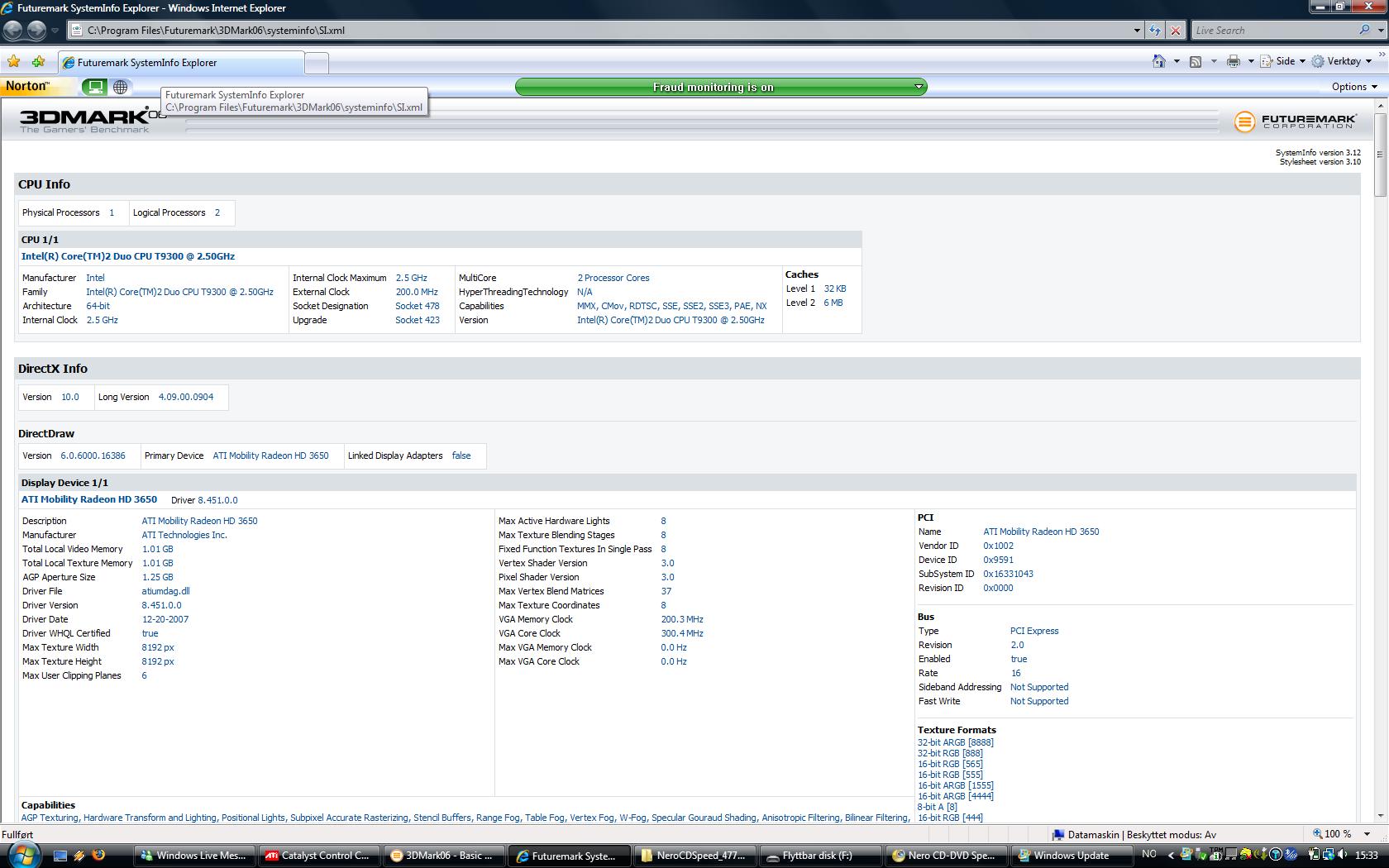This screenshot has height=868, width=1389.
Task: Open the search provider dropdown arrow
Action: [1380, 31]
